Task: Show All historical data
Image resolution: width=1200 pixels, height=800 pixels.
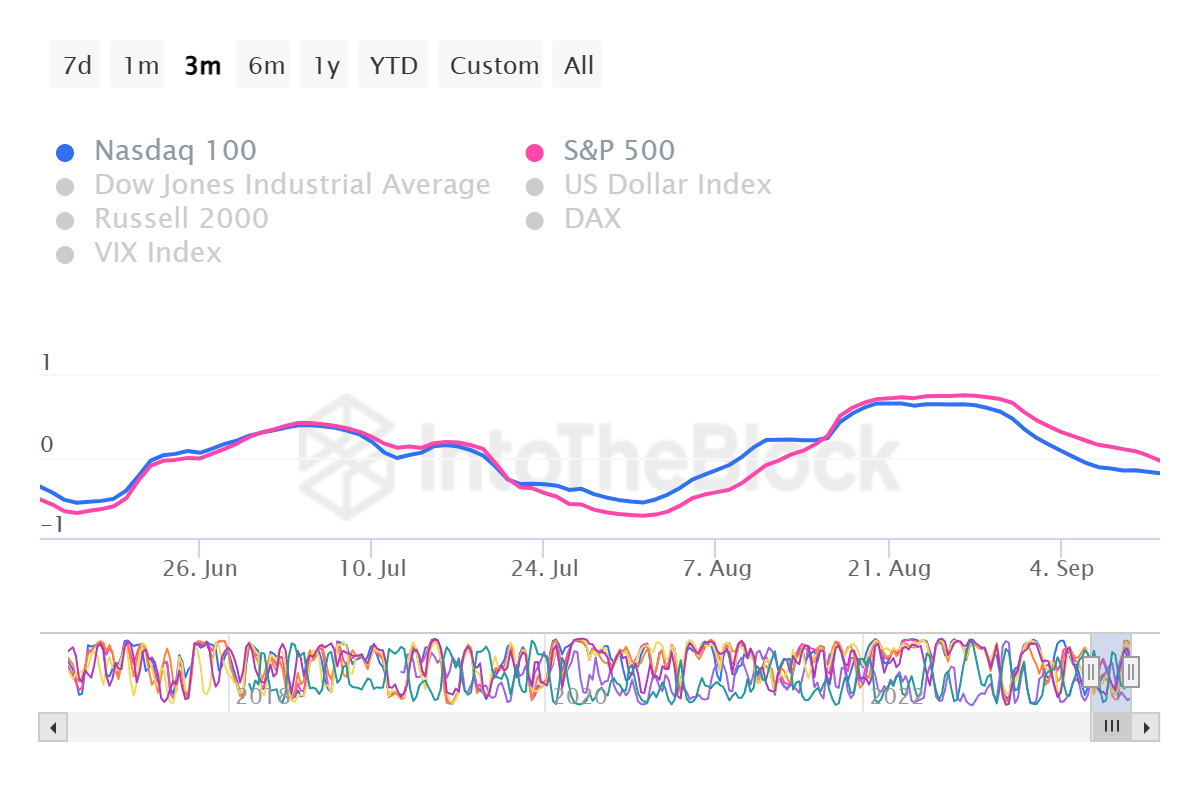Action: [577, 64]
